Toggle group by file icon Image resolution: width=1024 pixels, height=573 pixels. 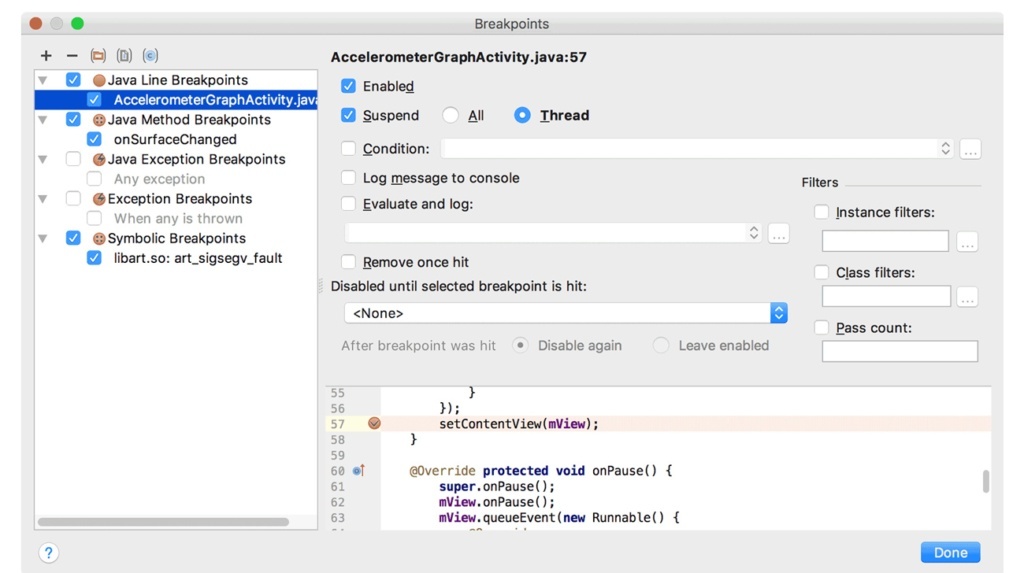tap(124, 56)
